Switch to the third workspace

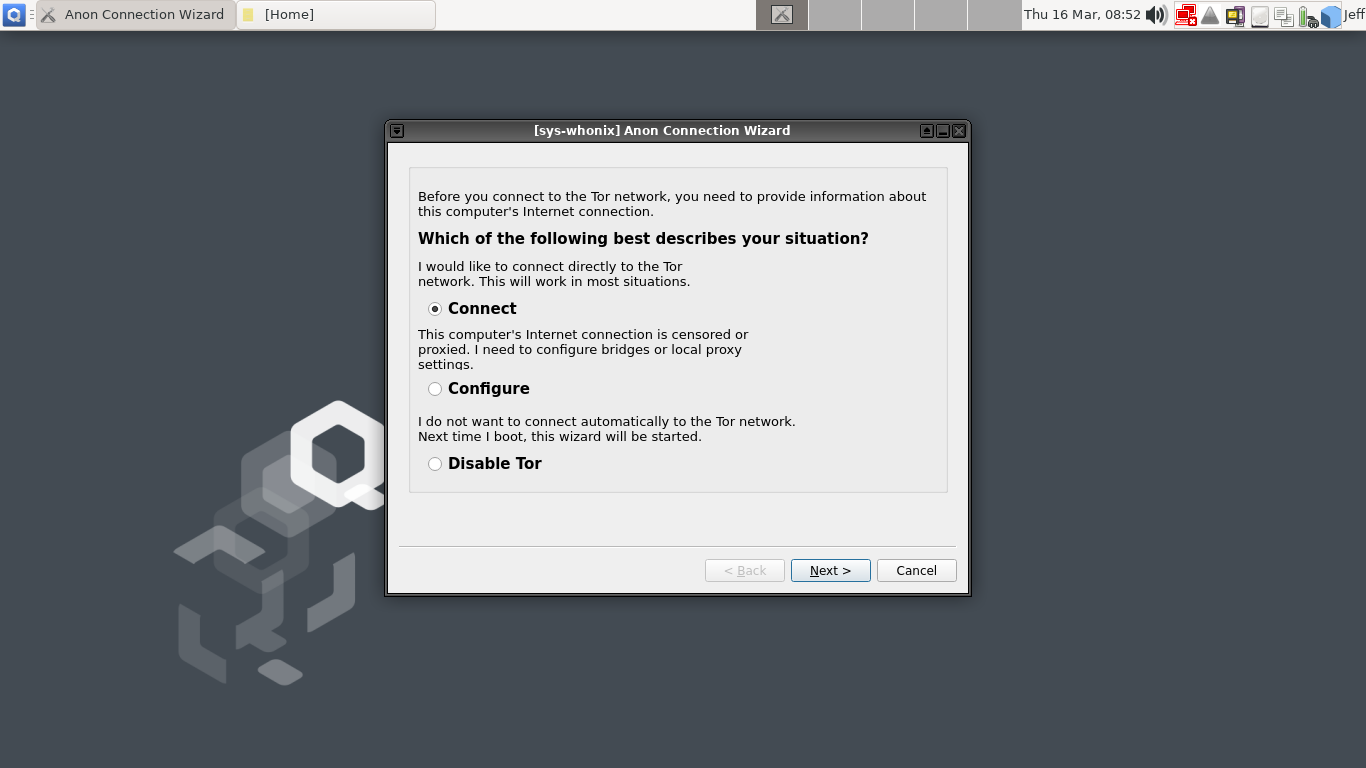(x=888, y=15)
